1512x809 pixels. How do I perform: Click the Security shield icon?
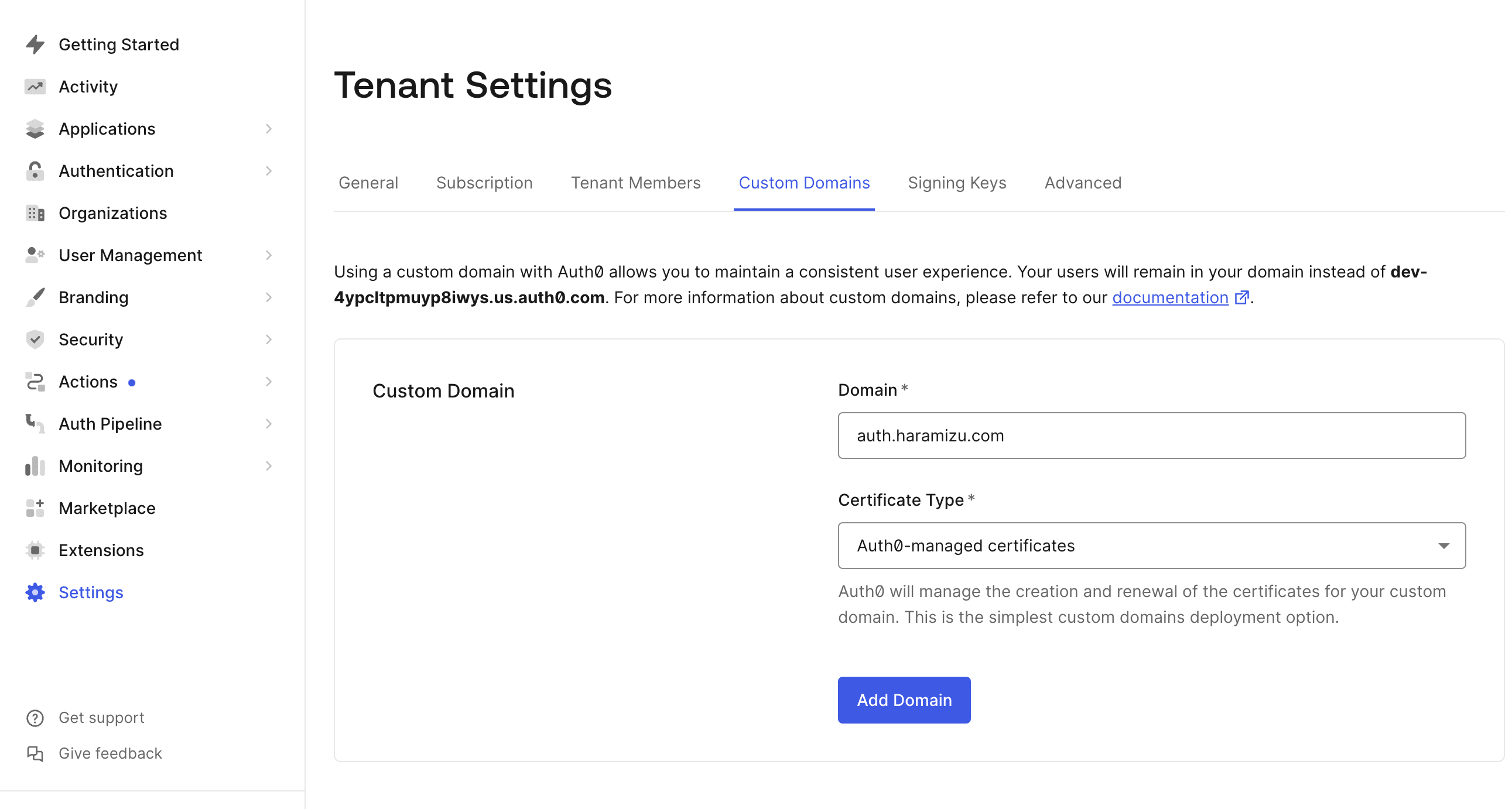(x=35, y=340)
